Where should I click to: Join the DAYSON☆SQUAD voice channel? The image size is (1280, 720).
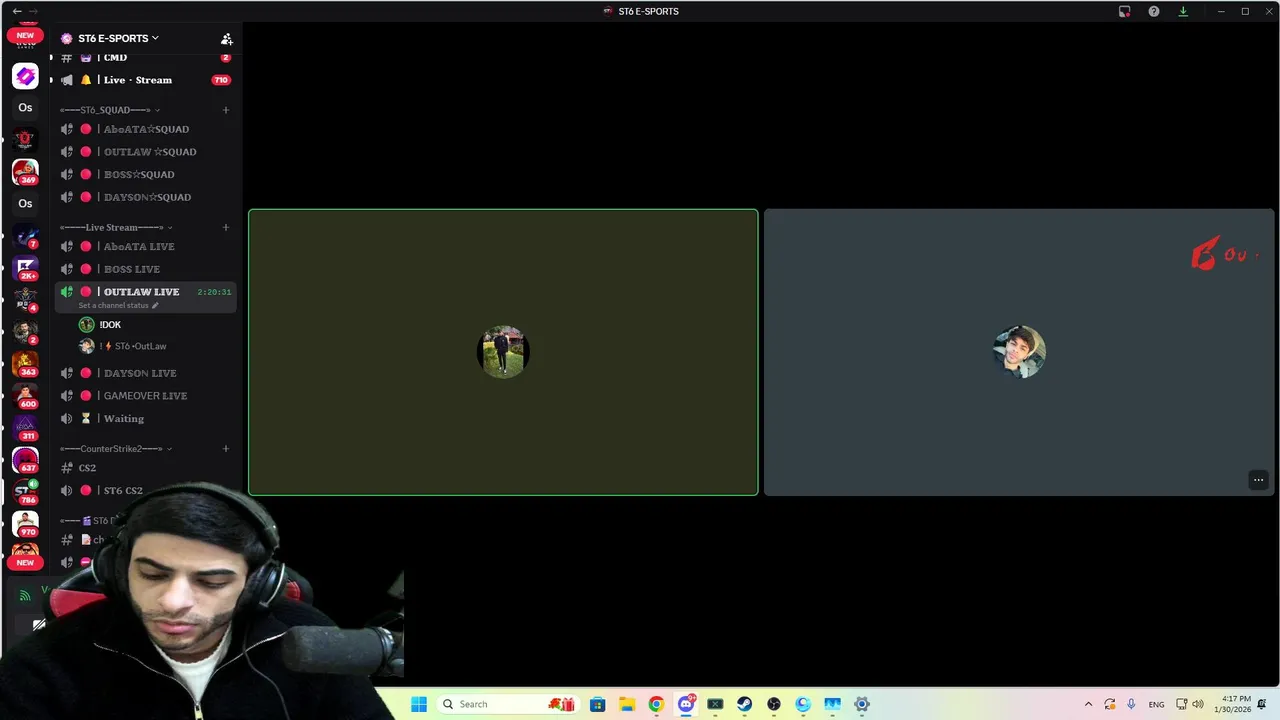pos(147,197)
